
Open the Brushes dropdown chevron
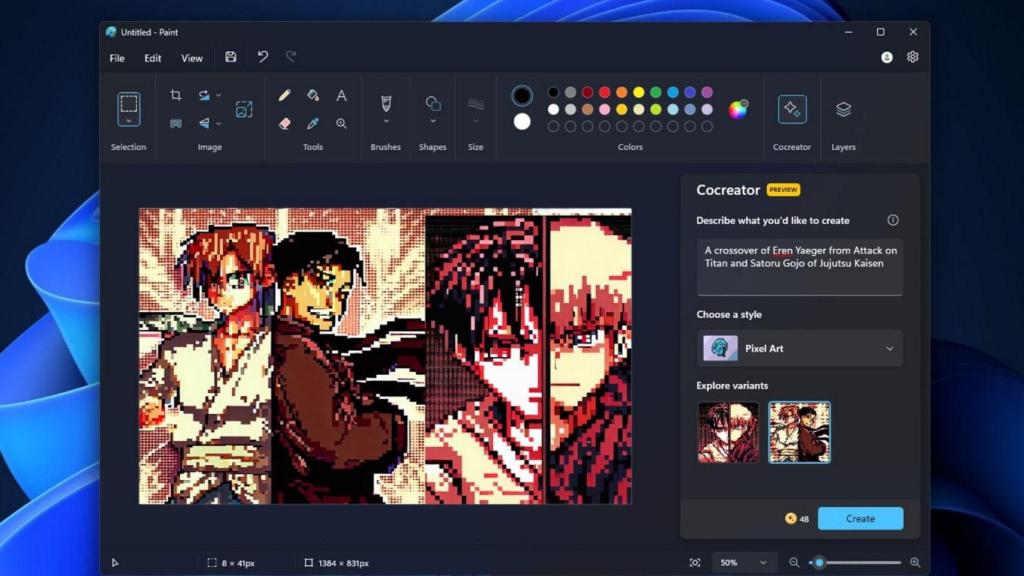[x=386, y=121]
